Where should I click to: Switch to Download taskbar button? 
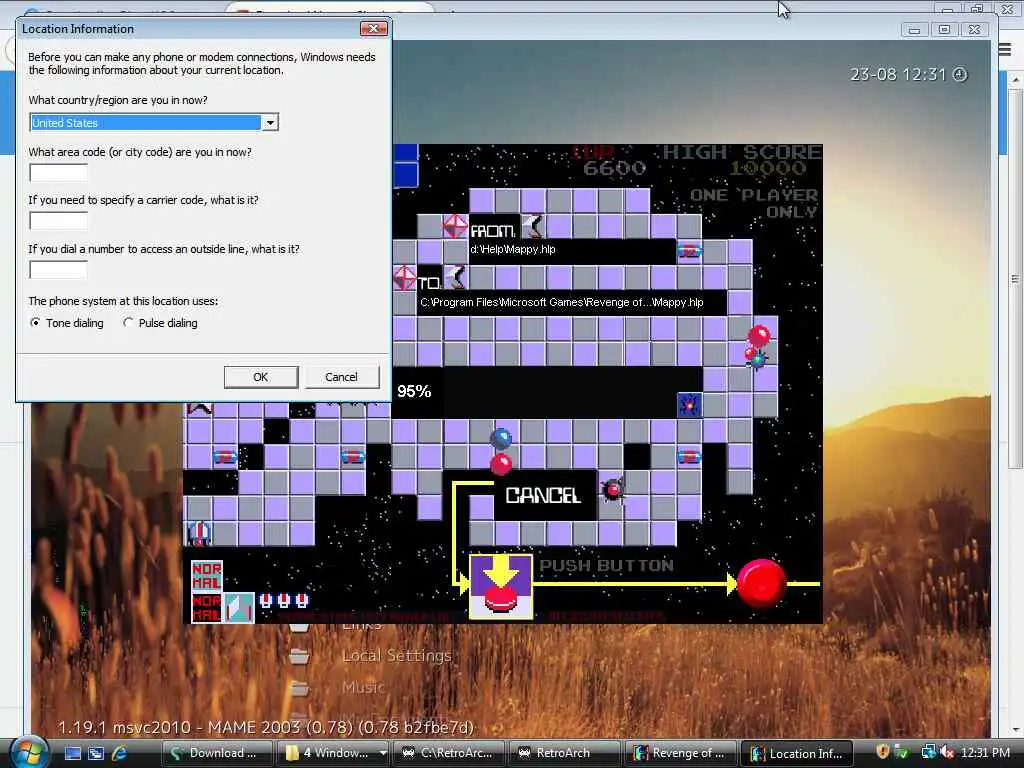click(x=217, y=753)
